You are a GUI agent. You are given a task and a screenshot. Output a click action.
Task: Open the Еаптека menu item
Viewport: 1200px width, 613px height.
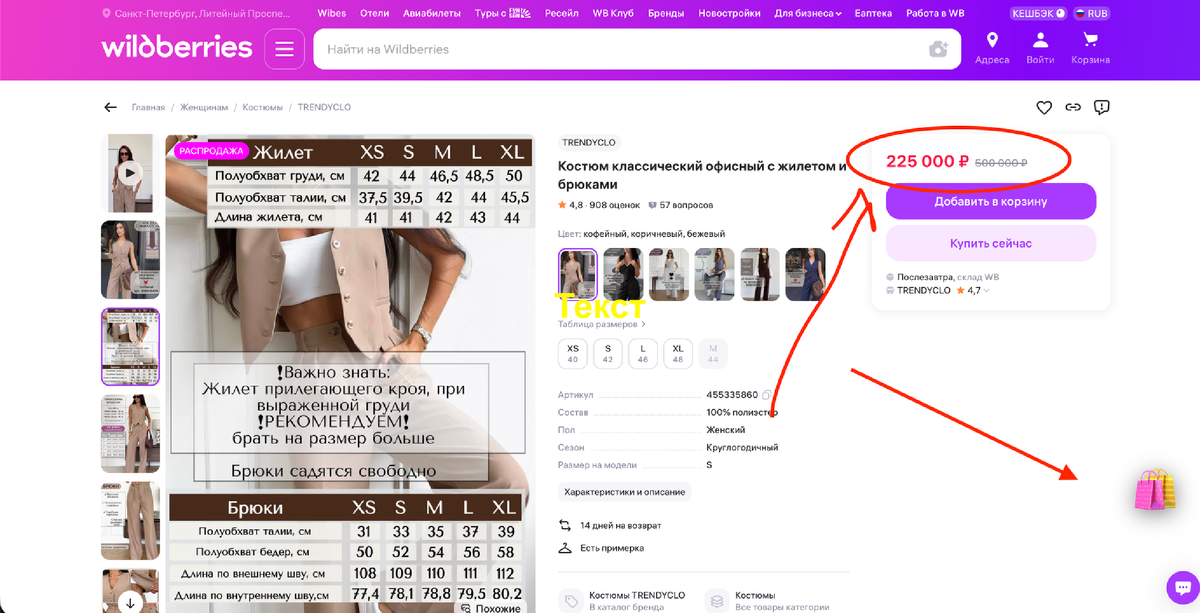tap(874, 14)
